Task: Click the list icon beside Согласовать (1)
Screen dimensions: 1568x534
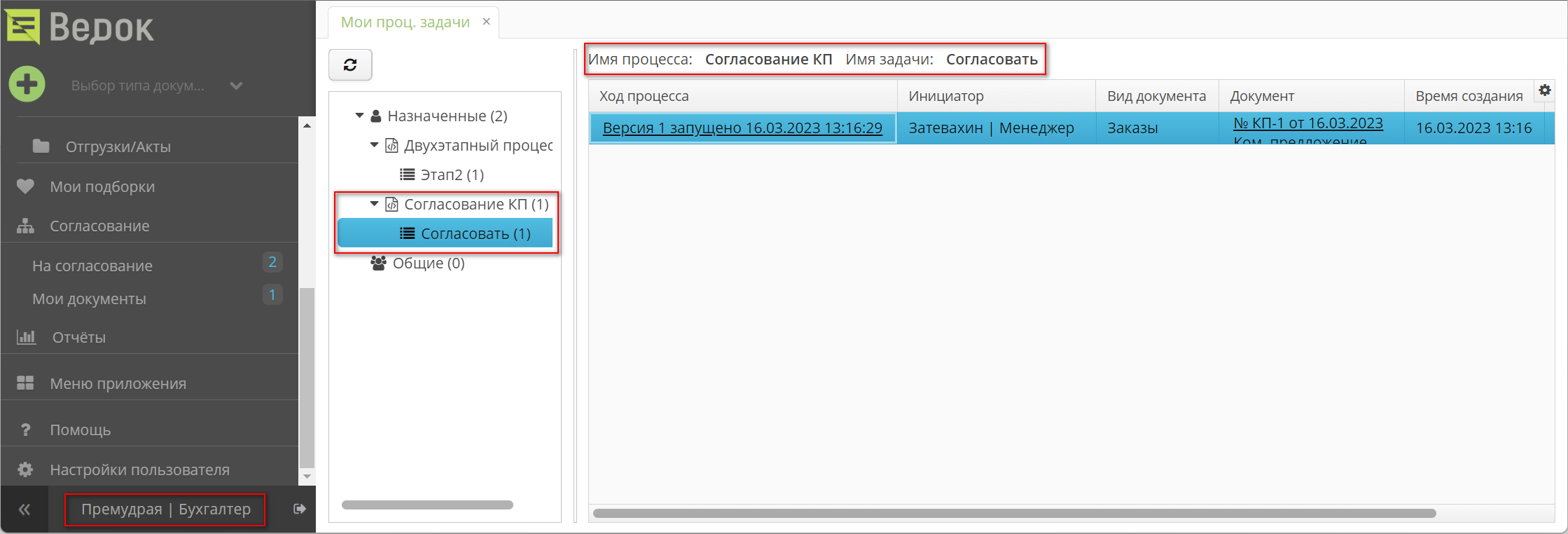Action: (407, 233)
